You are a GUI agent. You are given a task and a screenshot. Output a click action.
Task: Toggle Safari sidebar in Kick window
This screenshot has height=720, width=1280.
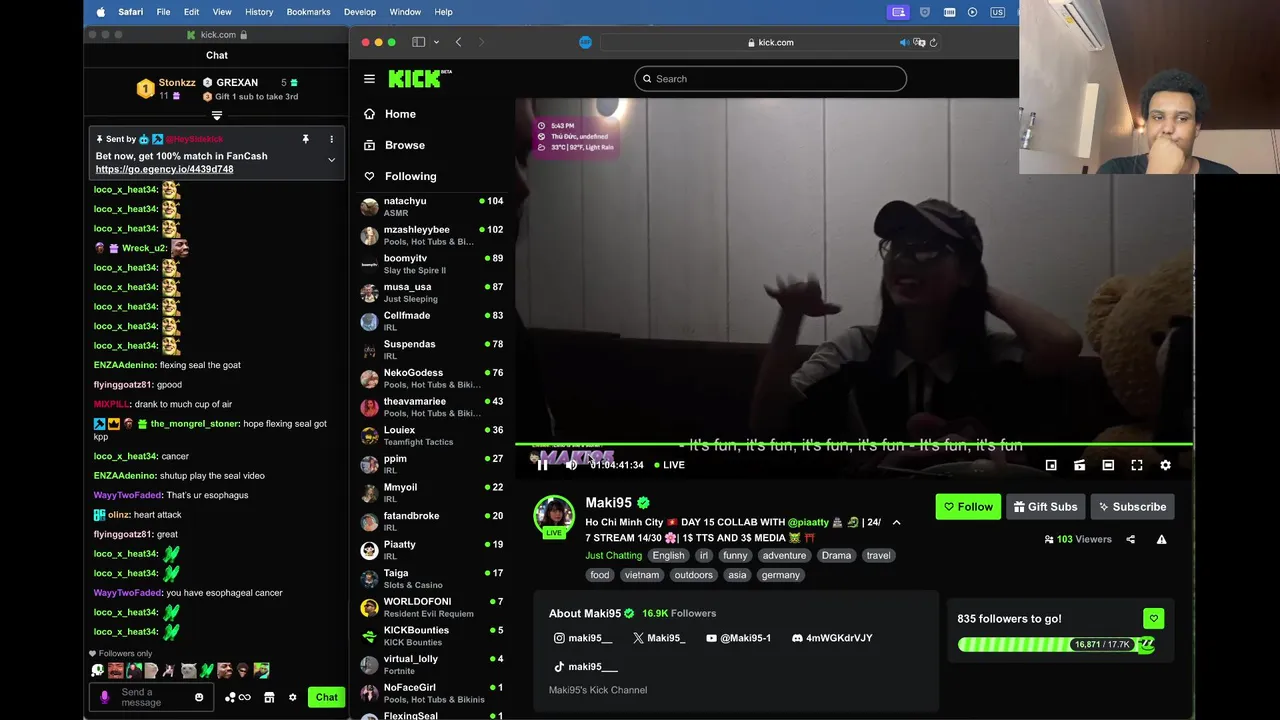pos(419,42)
